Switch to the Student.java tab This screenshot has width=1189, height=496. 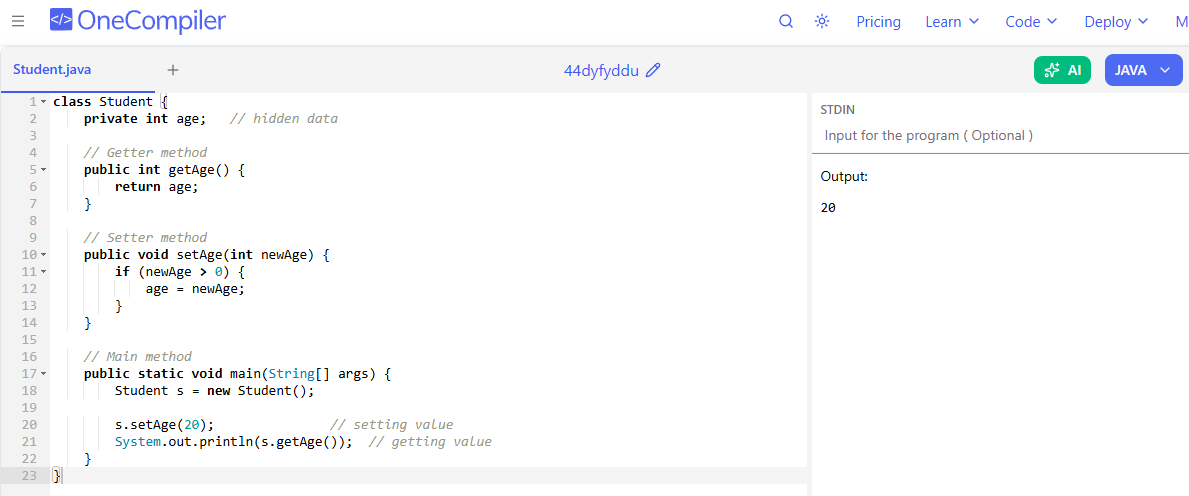pos(52,70)
